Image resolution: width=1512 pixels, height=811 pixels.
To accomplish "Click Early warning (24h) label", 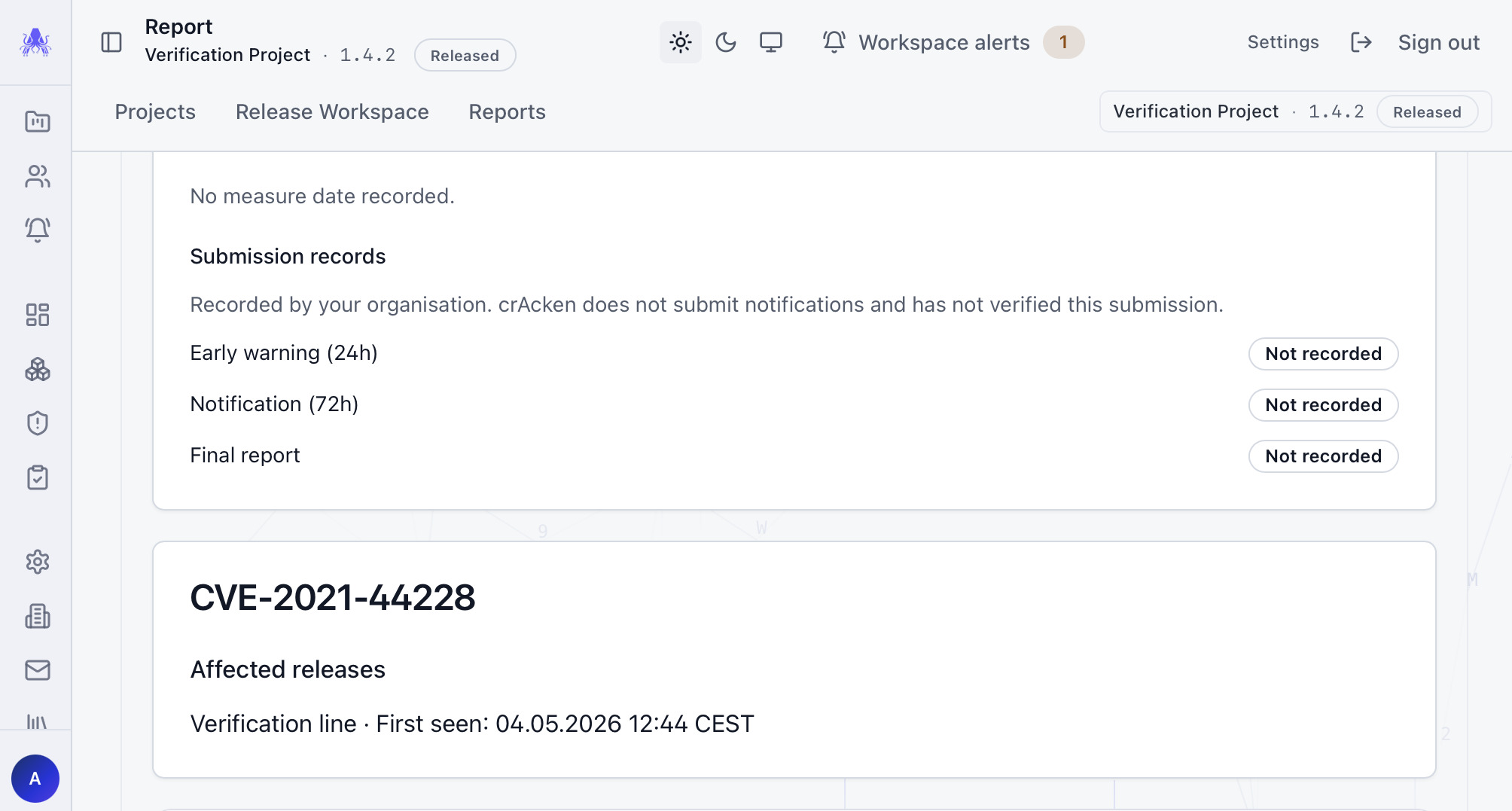I will point(284,353).
